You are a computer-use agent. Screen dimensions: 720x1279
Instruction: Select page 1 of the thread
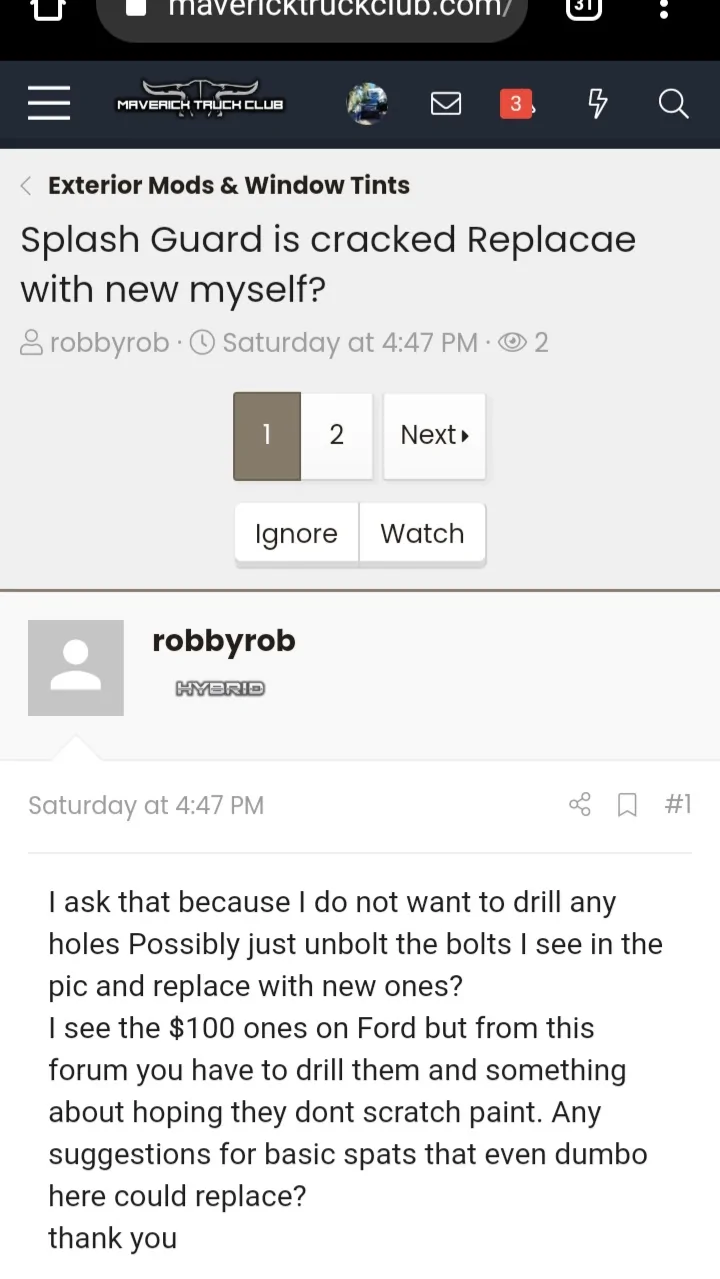[x=267, y=435]
